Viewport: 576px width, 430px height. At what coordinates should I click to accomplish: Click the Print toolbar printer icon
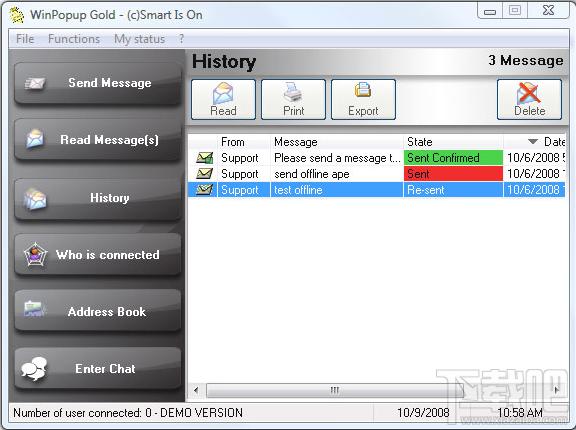pos(293,92)
